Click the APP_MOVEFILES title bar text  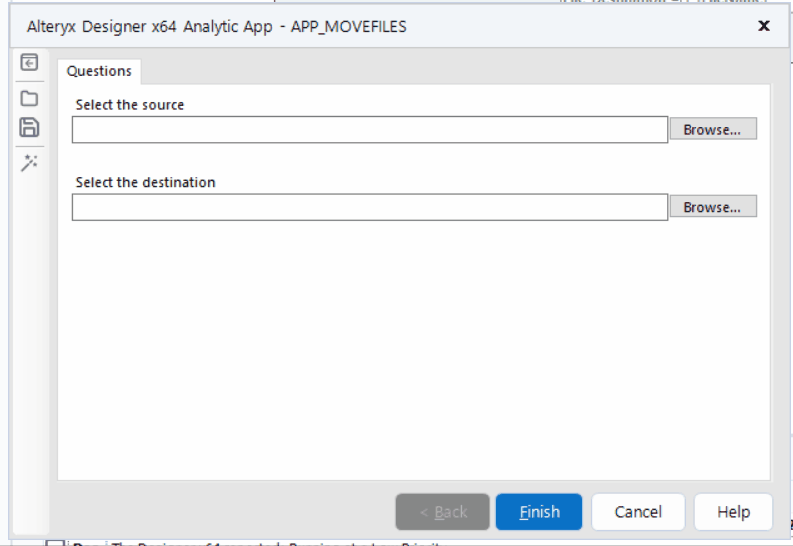[x=216, y=27]
